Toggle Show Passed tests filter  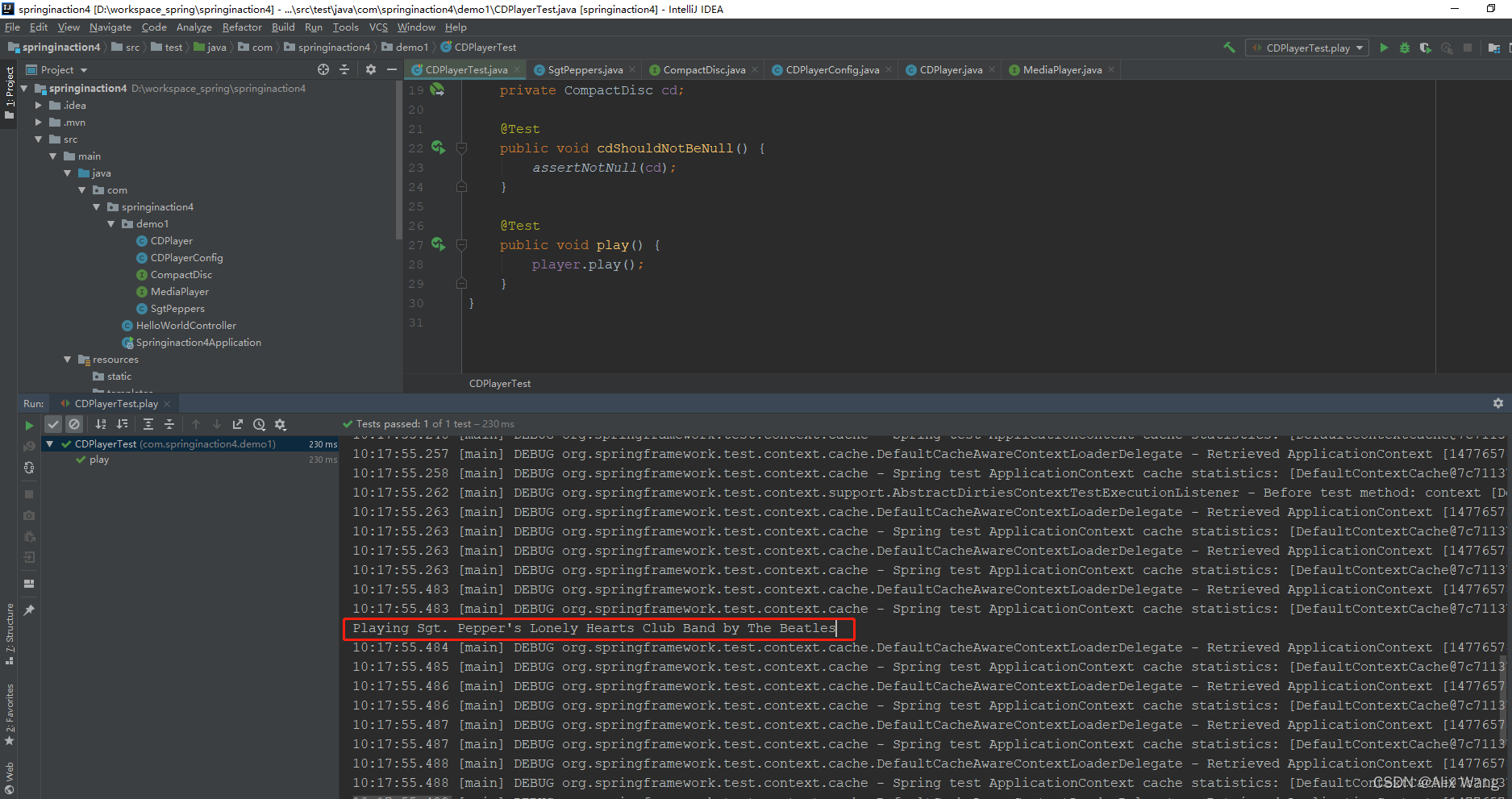53,424
